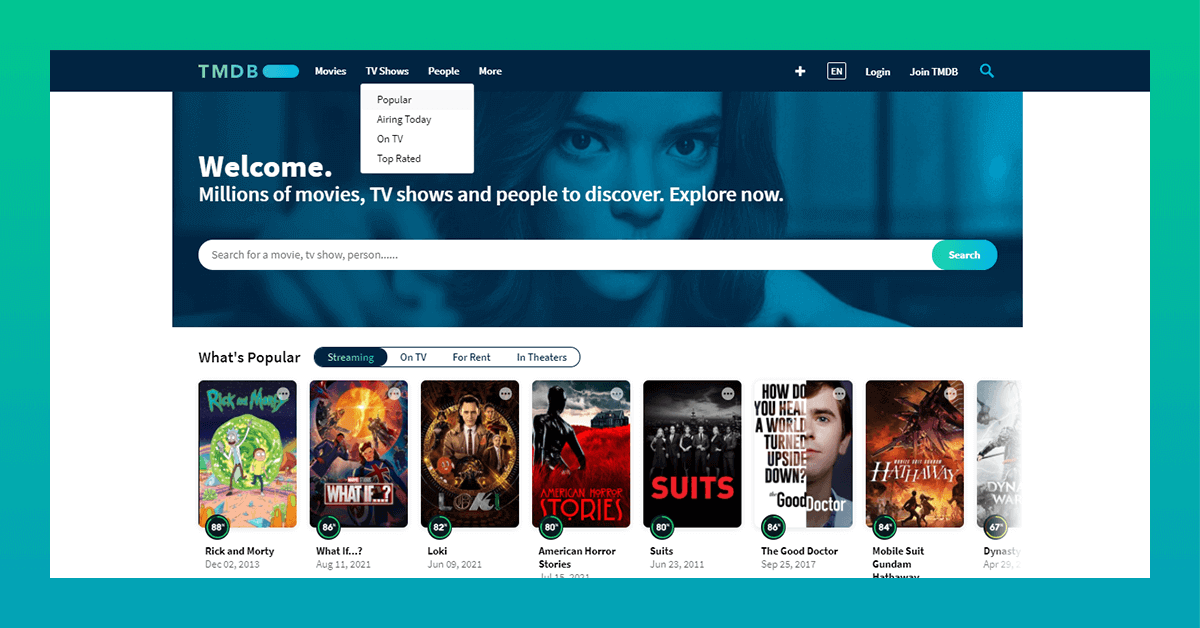Screen dimensions: 1200x628
Task: Click the Login link
Action: pos(878,72)
